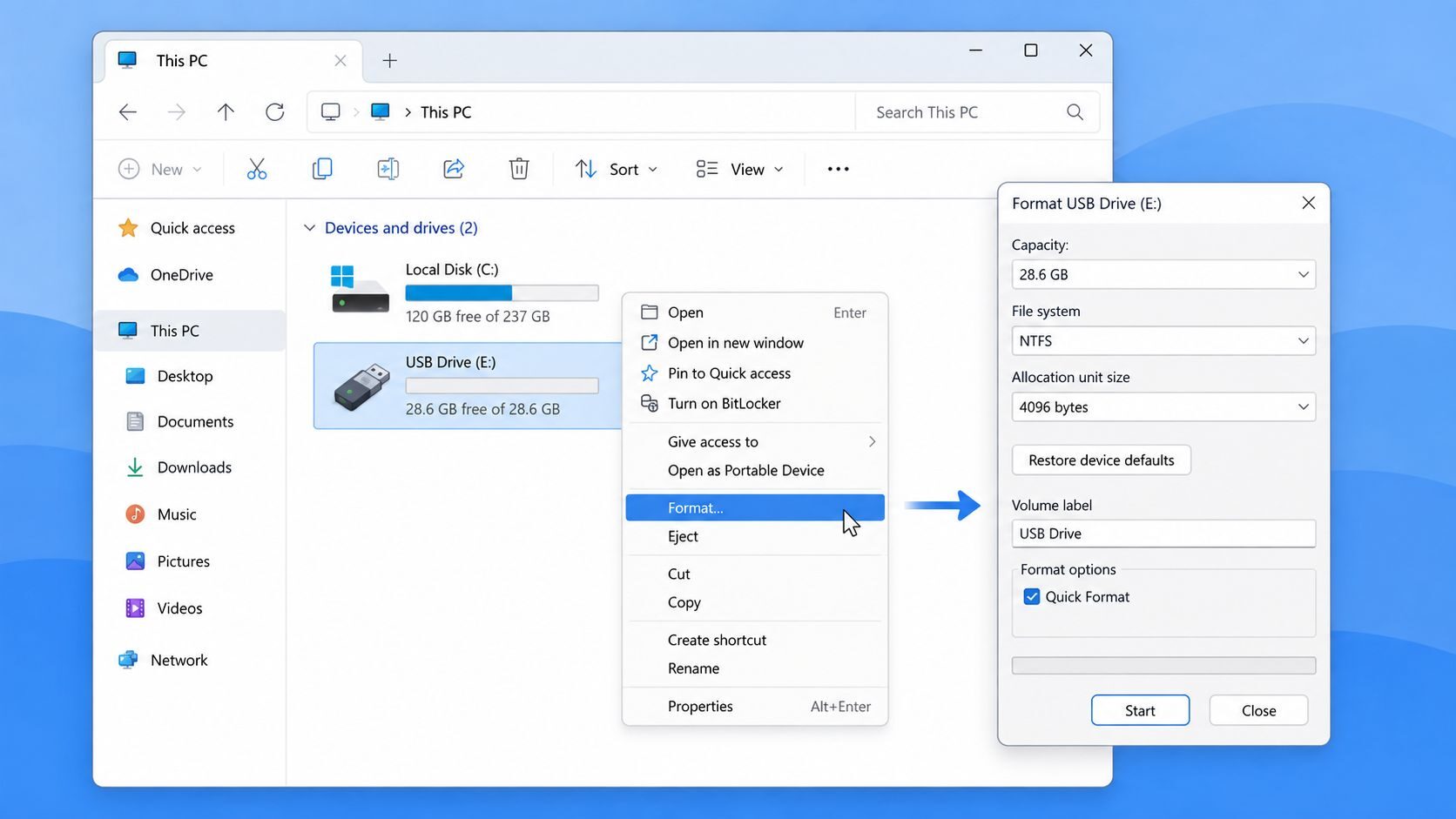Click the search magnifier icon
The image size is (1456, 819).
tap(1075, 112)
